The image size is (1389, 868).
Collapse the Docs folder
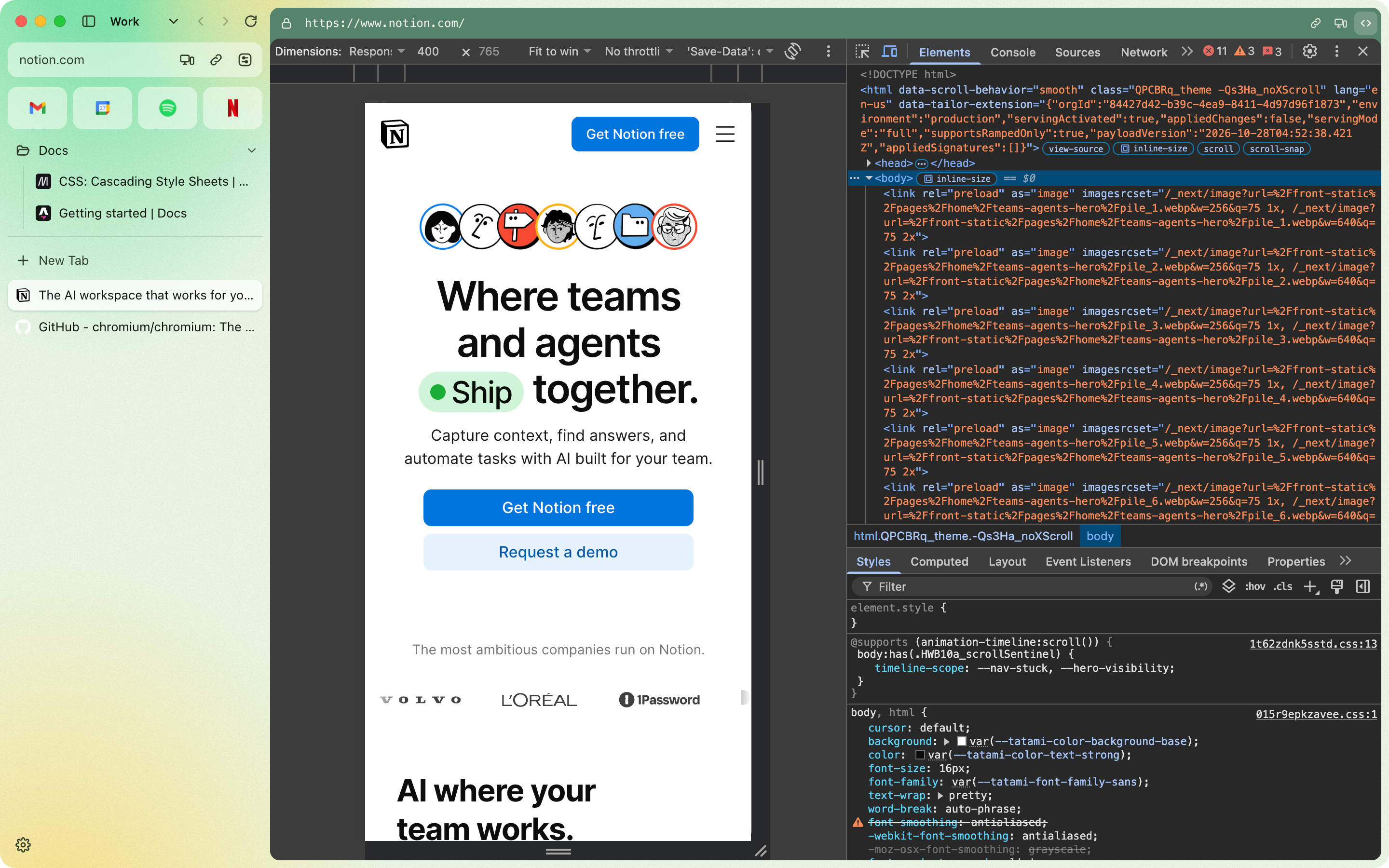(x=251, y=150)
